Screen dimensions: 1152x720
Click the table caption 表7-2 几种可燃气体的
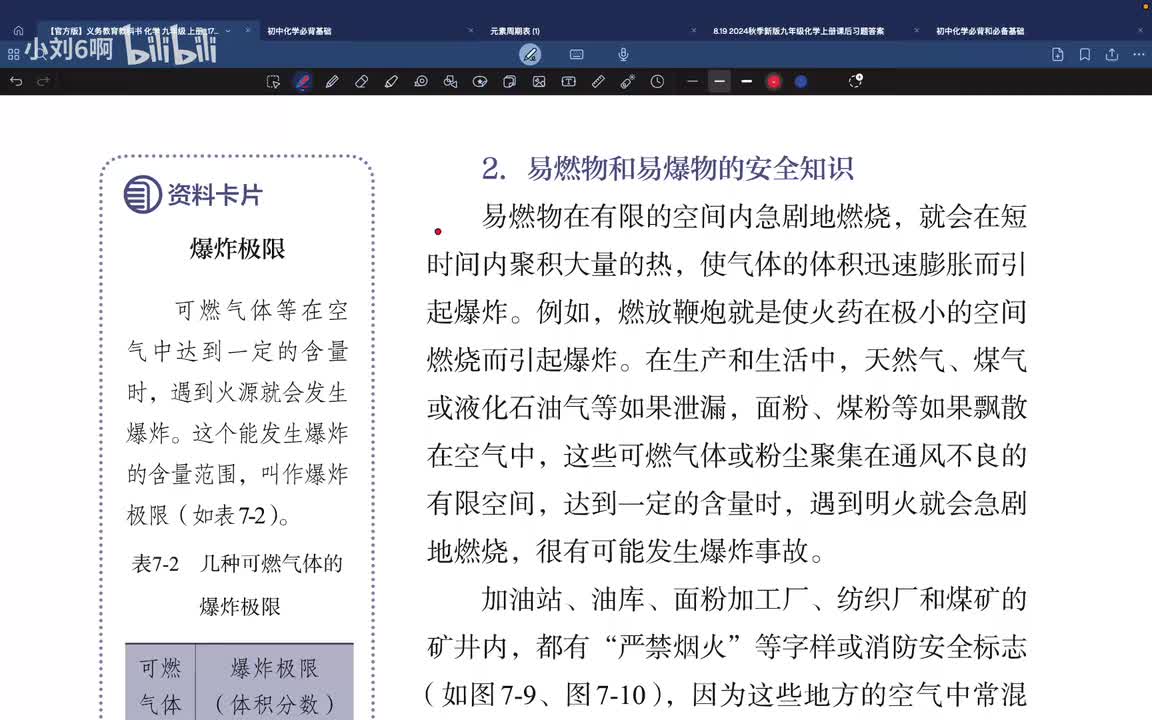pos(237,564)
